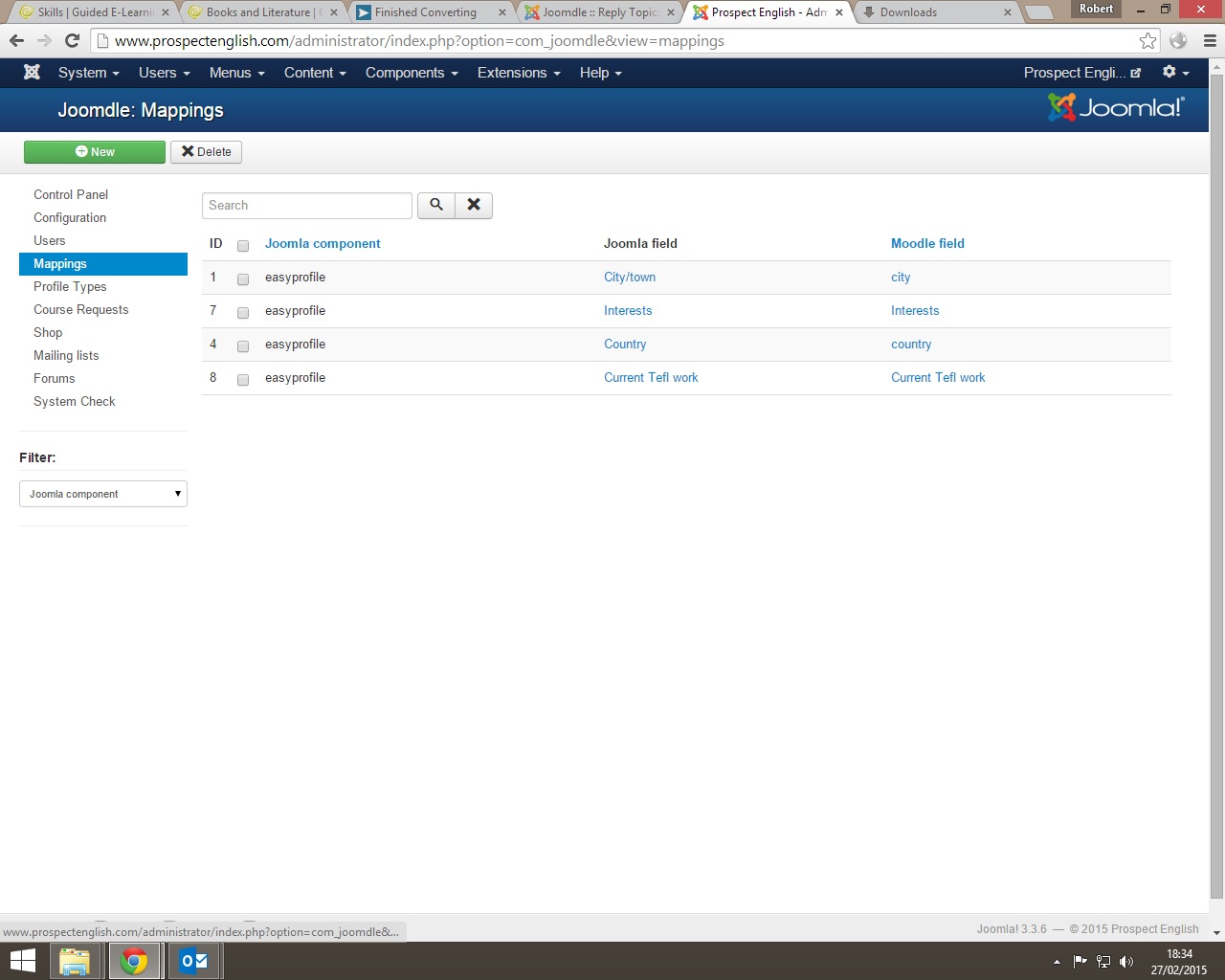Open the Current Tefl work Moodle field link
The image size is (1225, 980).
[x=938, y=377]
